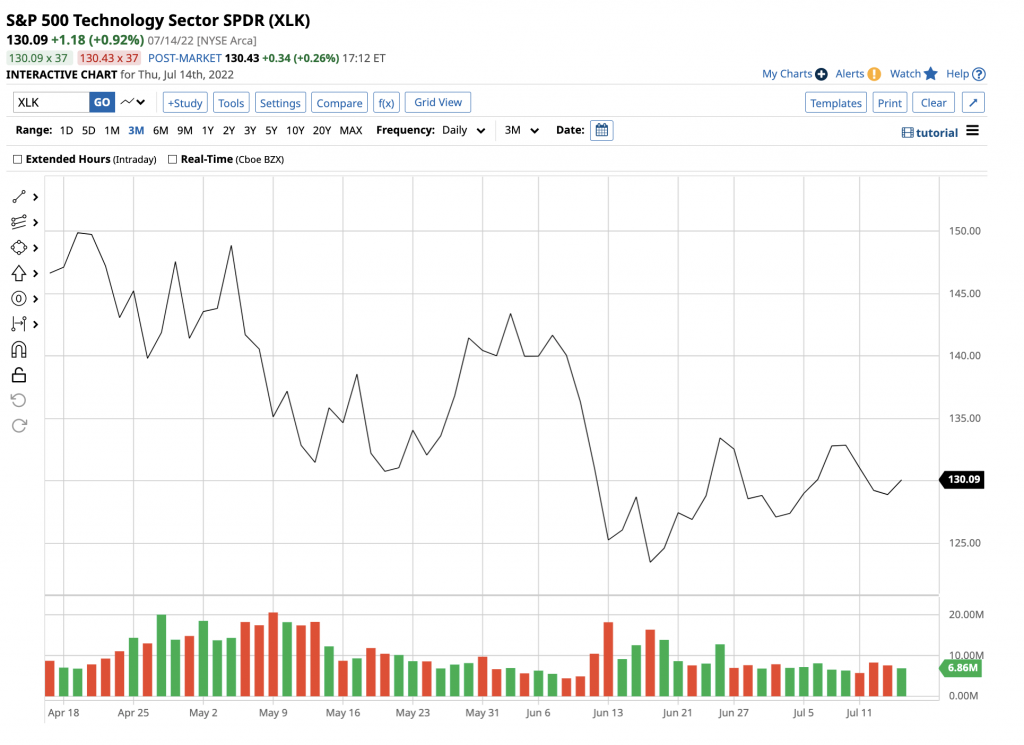Print the chart

click(889, 103)
